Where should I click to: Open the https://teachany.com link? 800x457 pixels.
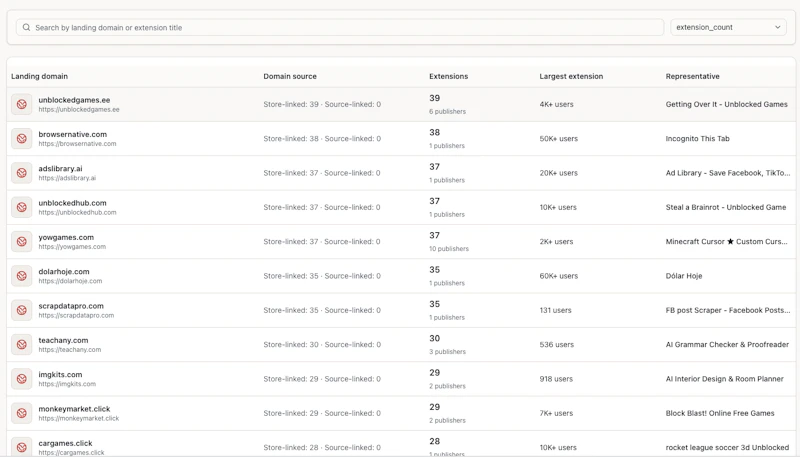(69, 350)
